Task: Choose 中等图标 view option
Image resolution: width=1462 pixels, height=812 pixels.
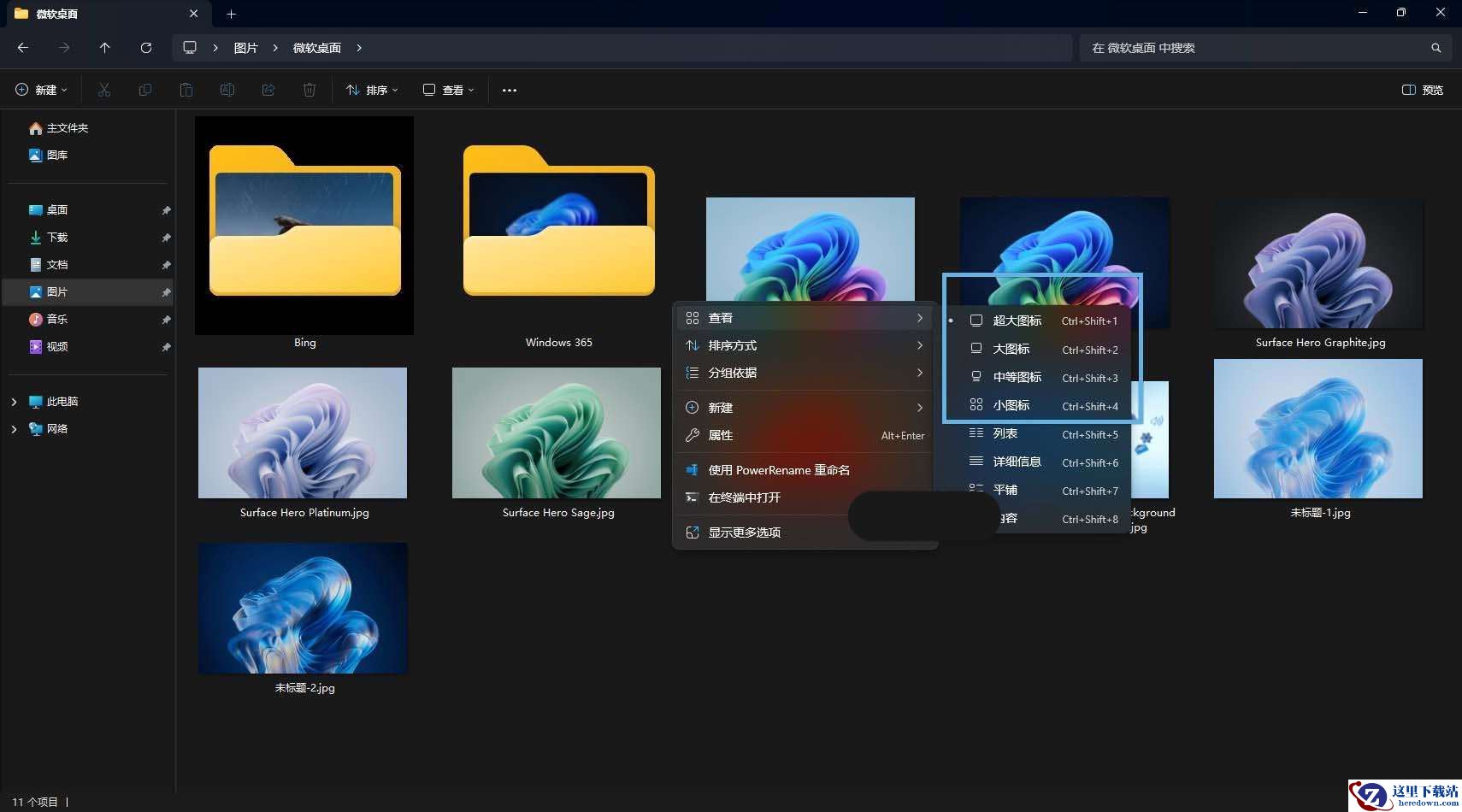Action: (x=1043, y=377)
